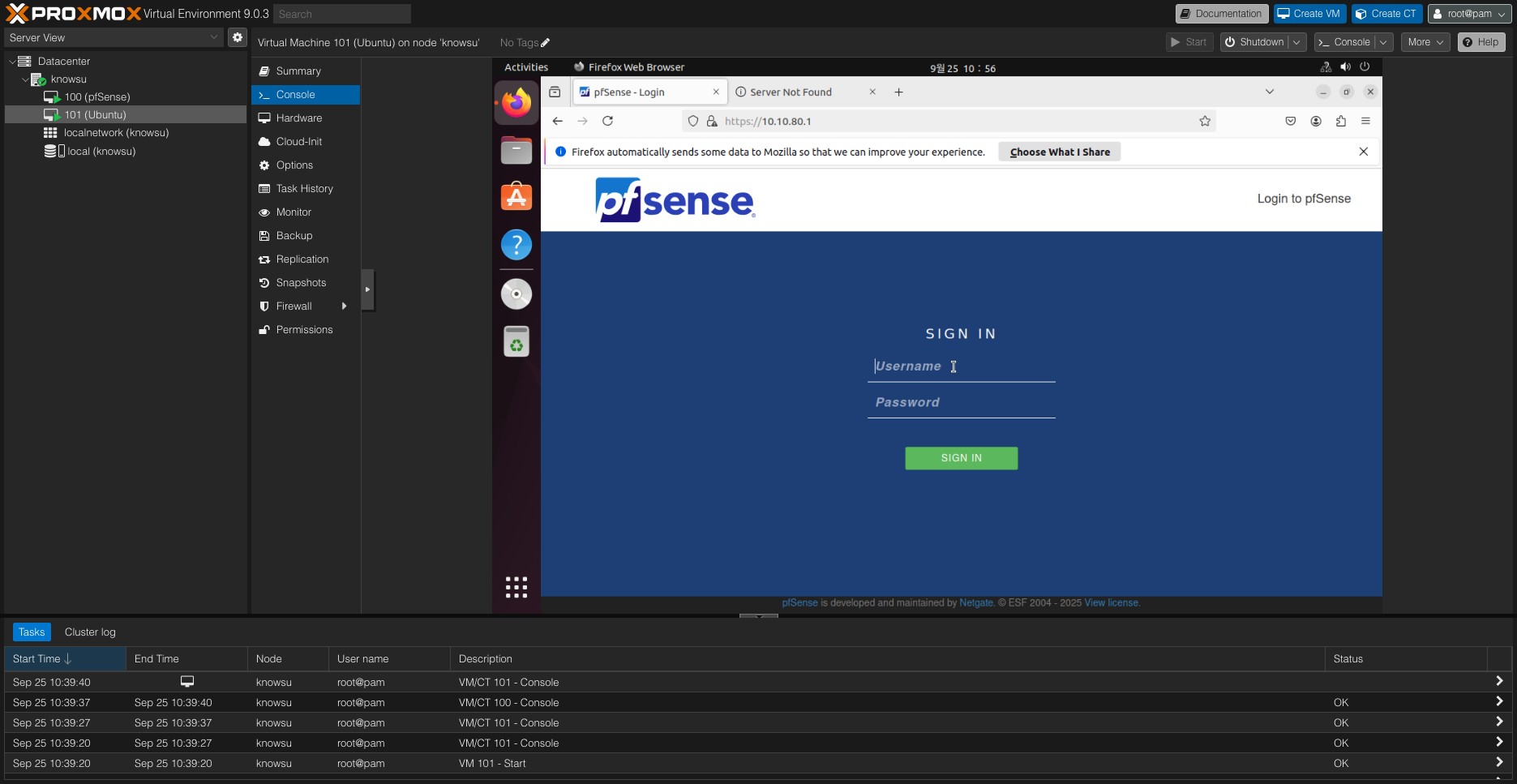Open the Hardware menu item
This screenshot has width=1517, height=784.
pyautogui.click(x=306, y=118)
